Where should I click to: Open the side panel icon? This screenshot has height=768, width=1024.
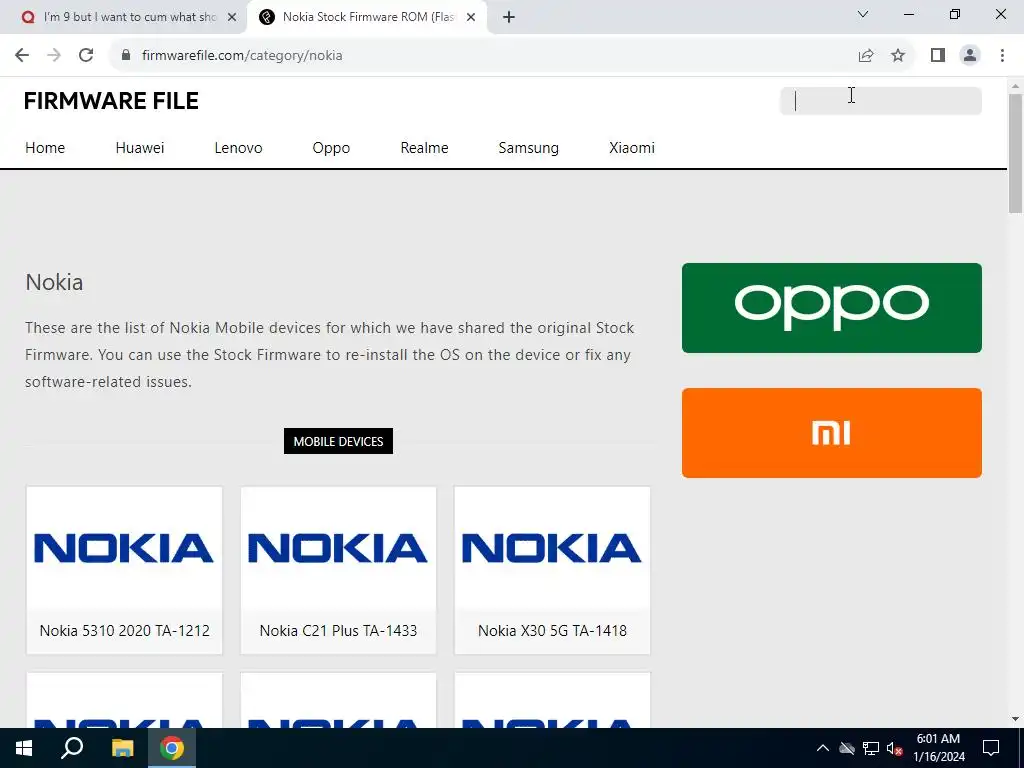tap(938, 56)
